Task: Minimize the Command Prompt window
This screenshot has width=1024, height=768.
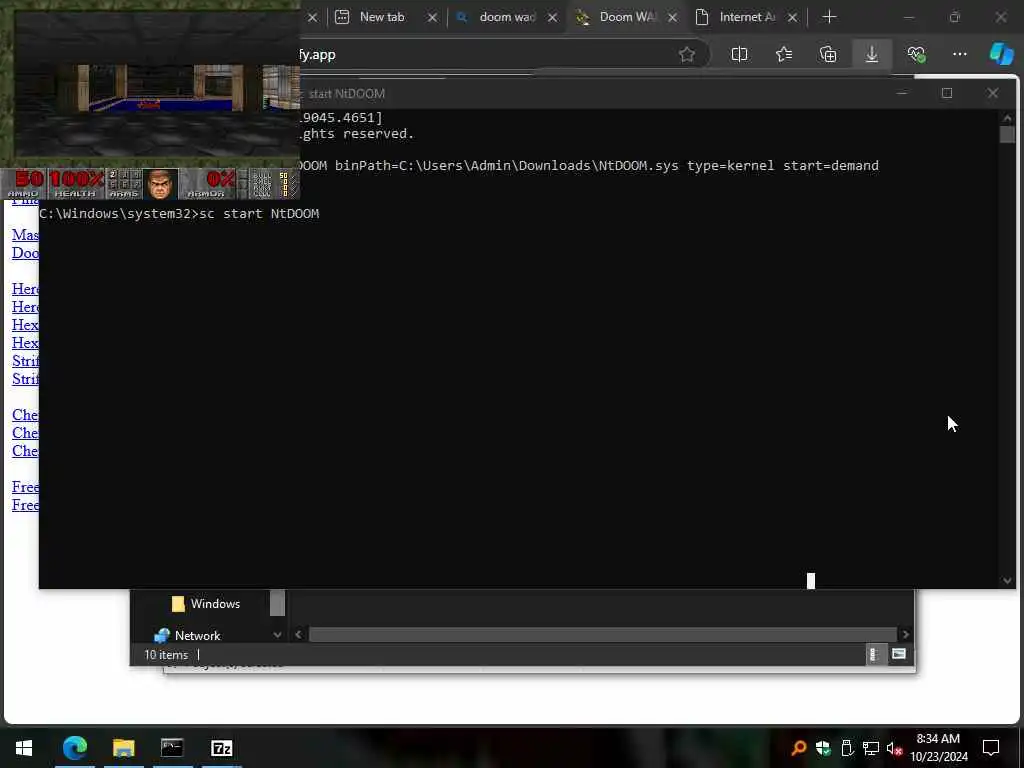Action: [x=902, y=93]
